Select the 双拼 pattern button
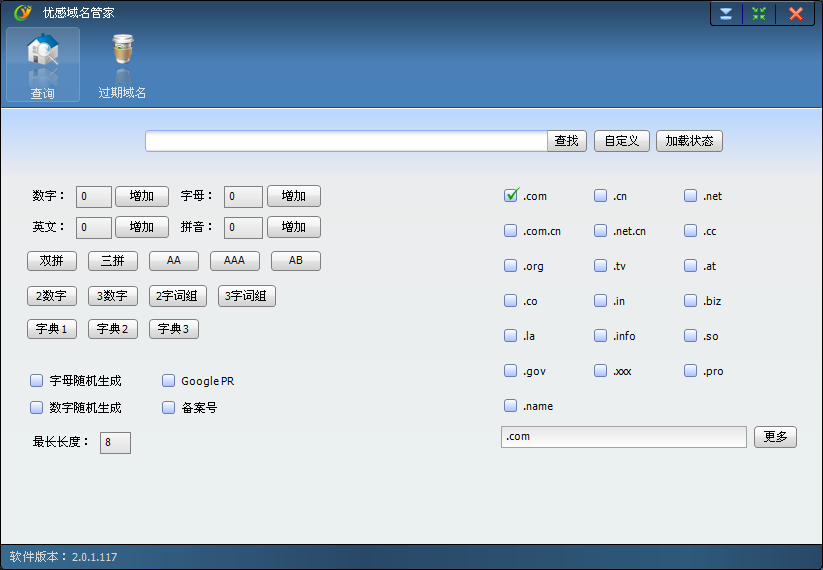823x570 pixels. pos(52,261)
